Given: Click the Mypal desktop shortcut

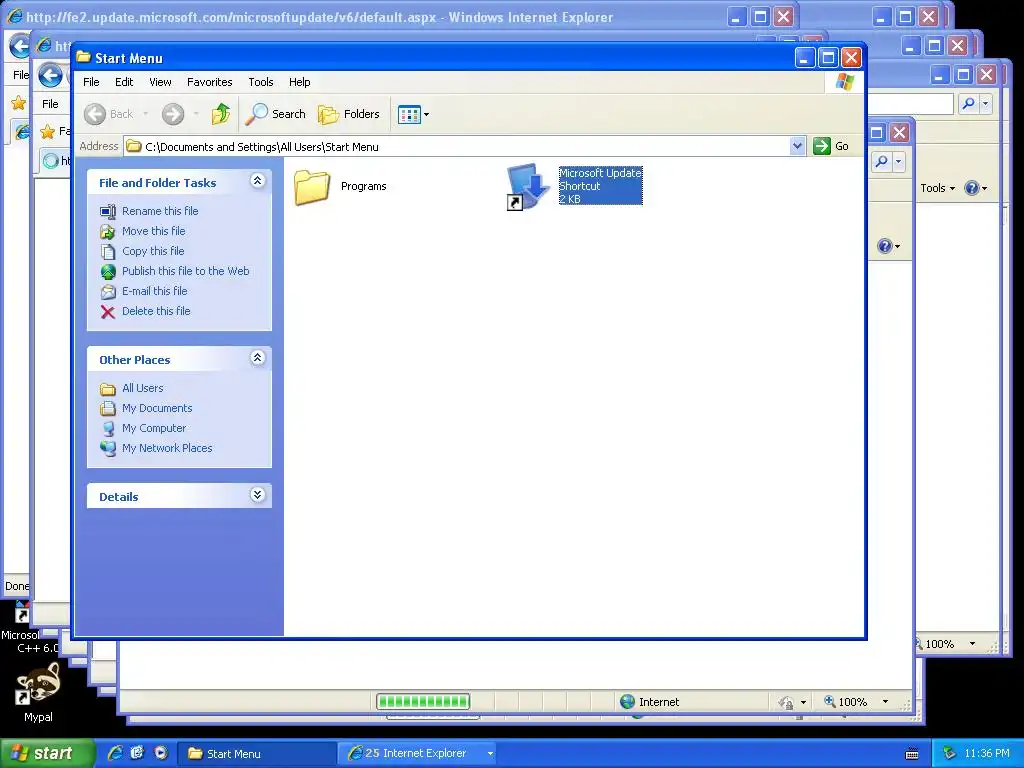Looking at the screenshot, I should click(x=38, y=693).
